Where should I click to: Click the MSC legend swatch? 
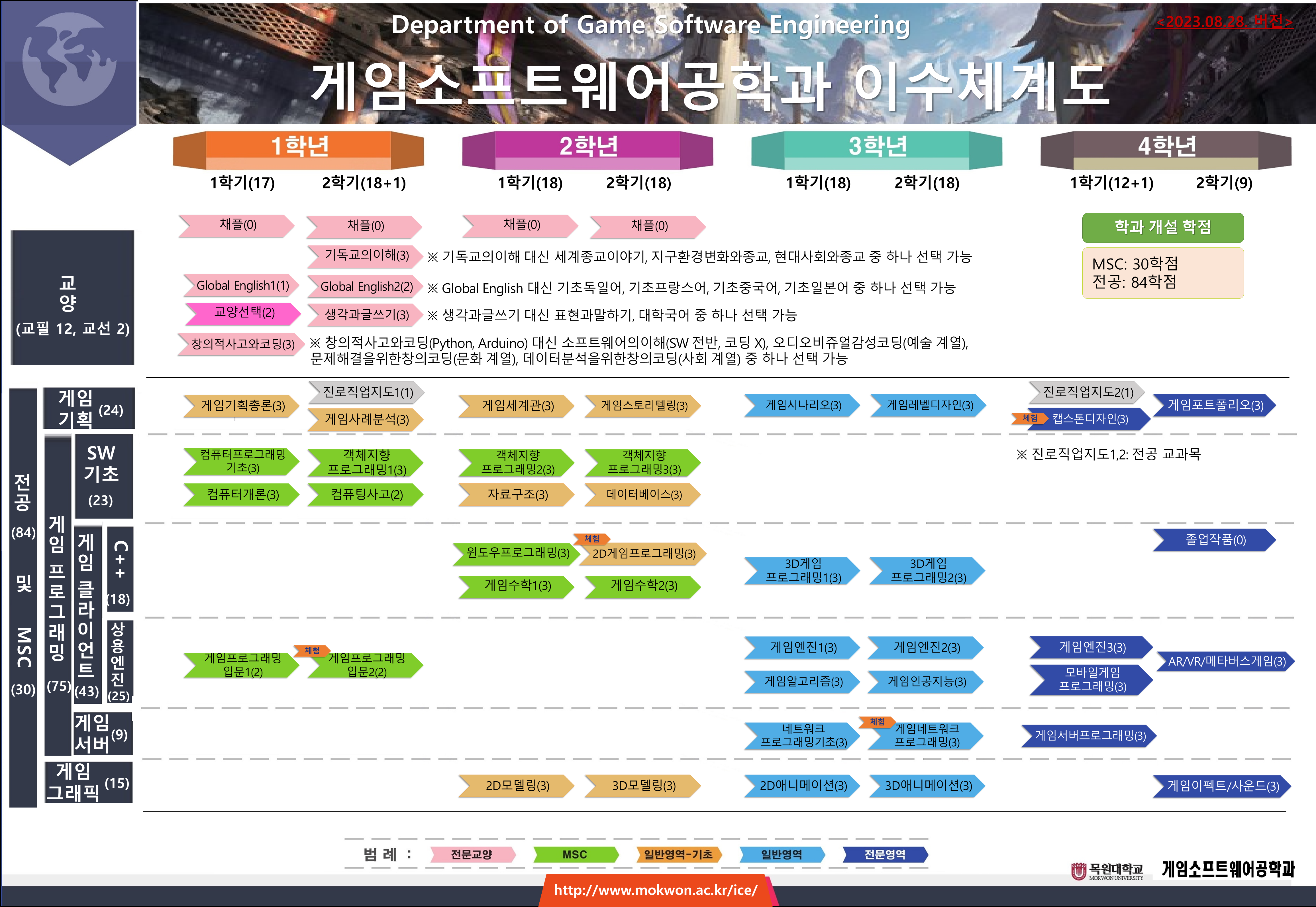pos(575,855)
